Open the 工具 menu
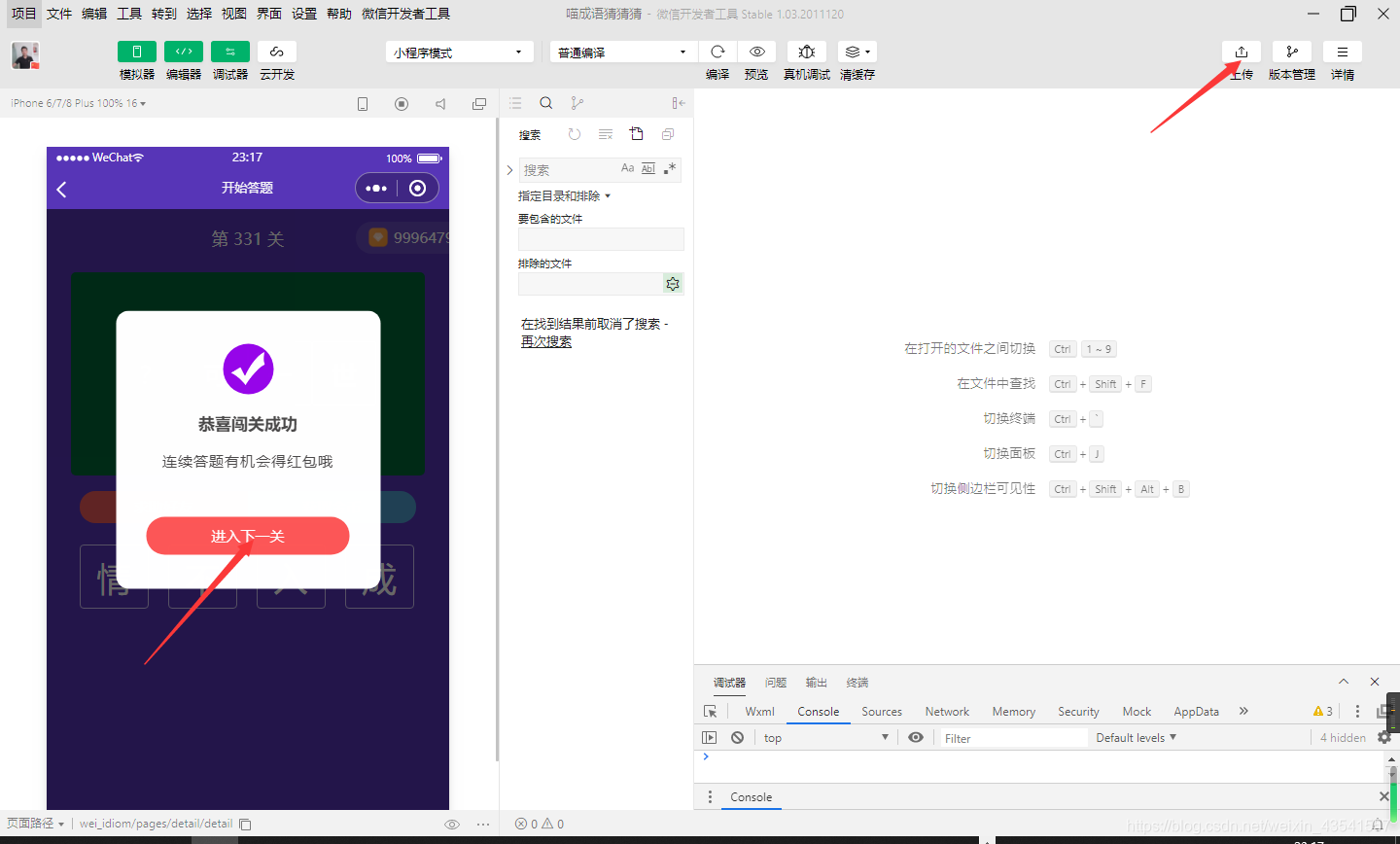The width and height of the screenshot is (1400, 844). (x=128, y=14)
